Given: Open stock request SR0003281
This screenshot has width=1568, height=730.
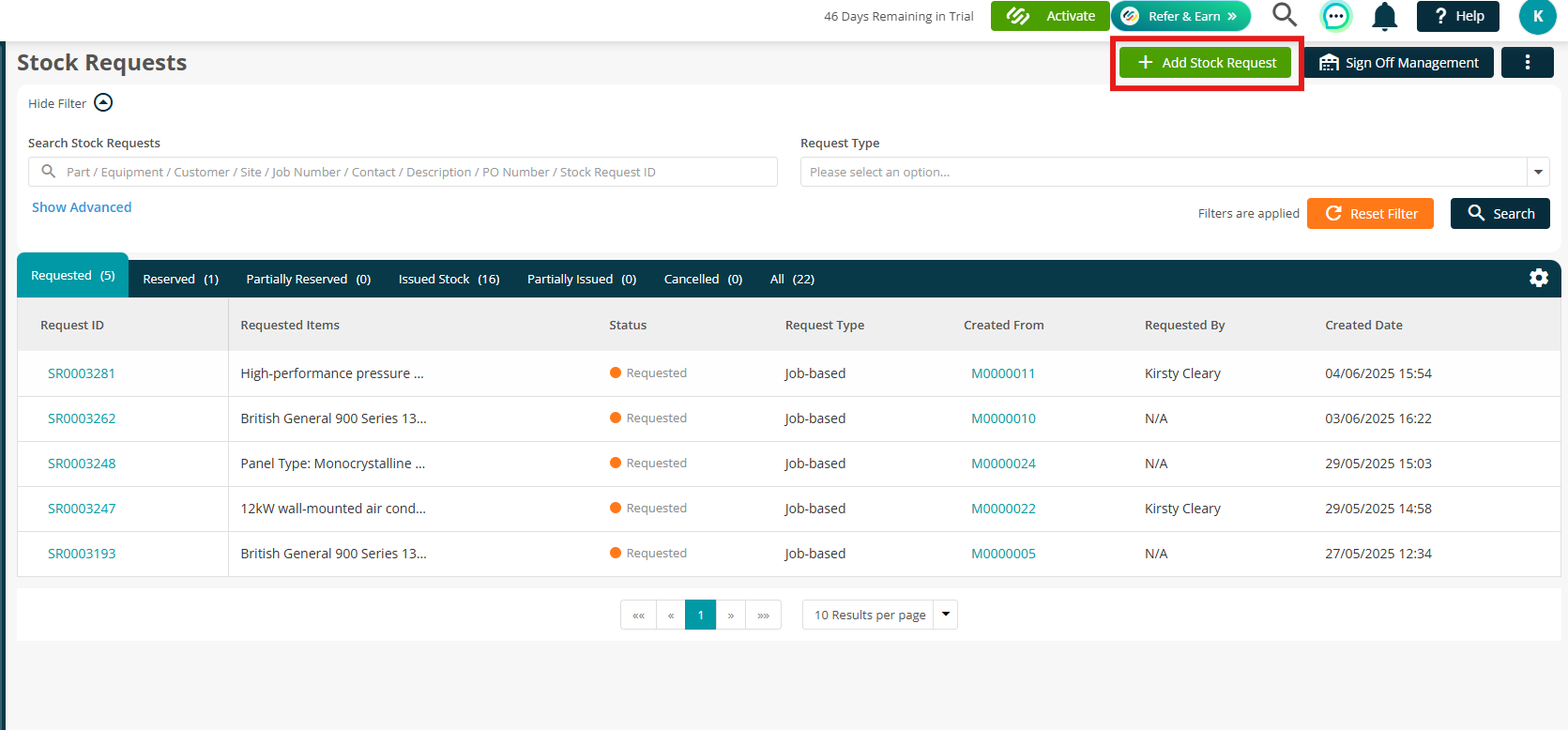Looking at the screenshot, I should pos(82,373).
